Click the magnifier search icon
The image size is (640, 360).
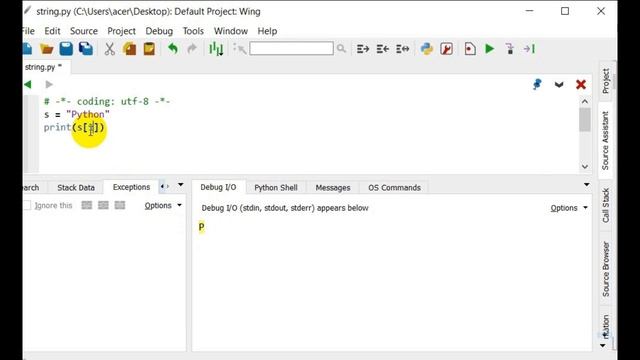coord(341,49)
